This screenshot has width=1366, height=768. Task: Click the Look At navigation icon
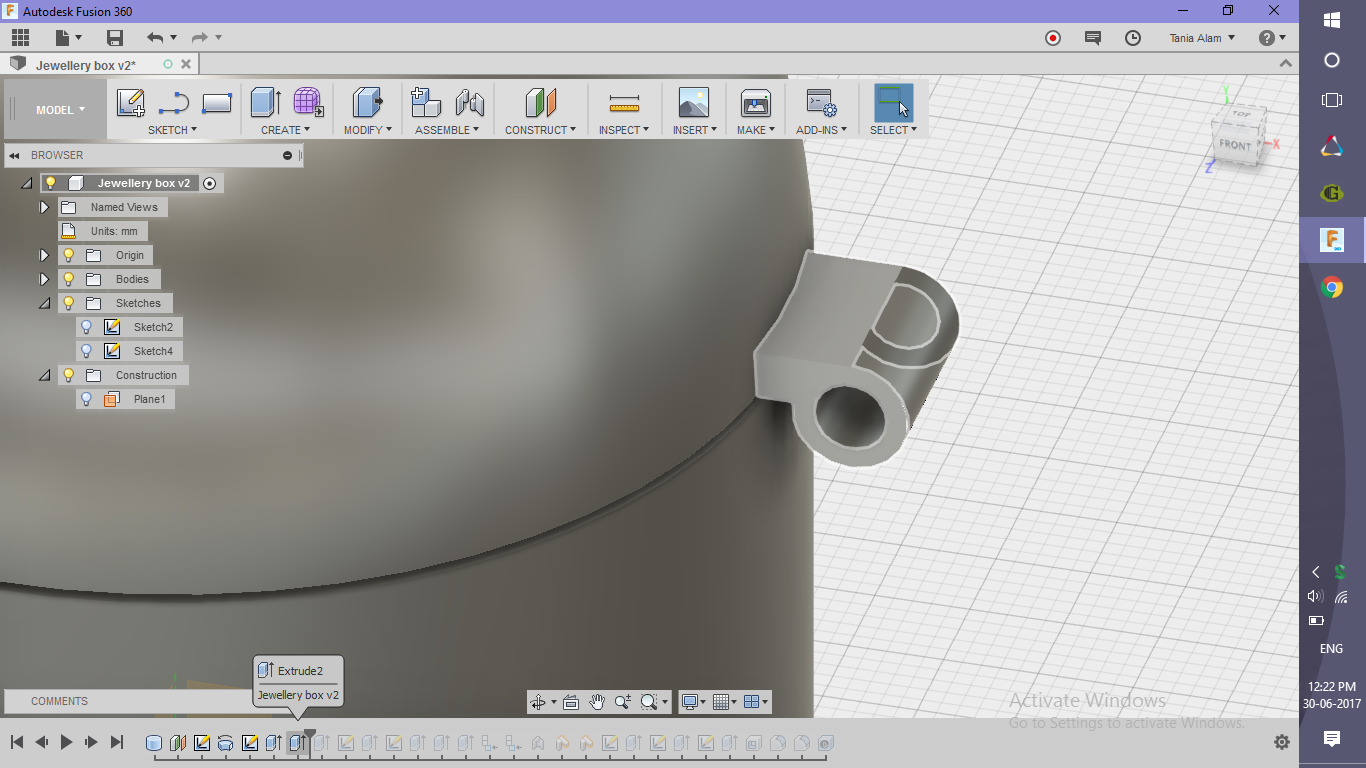tap(571, 702)
